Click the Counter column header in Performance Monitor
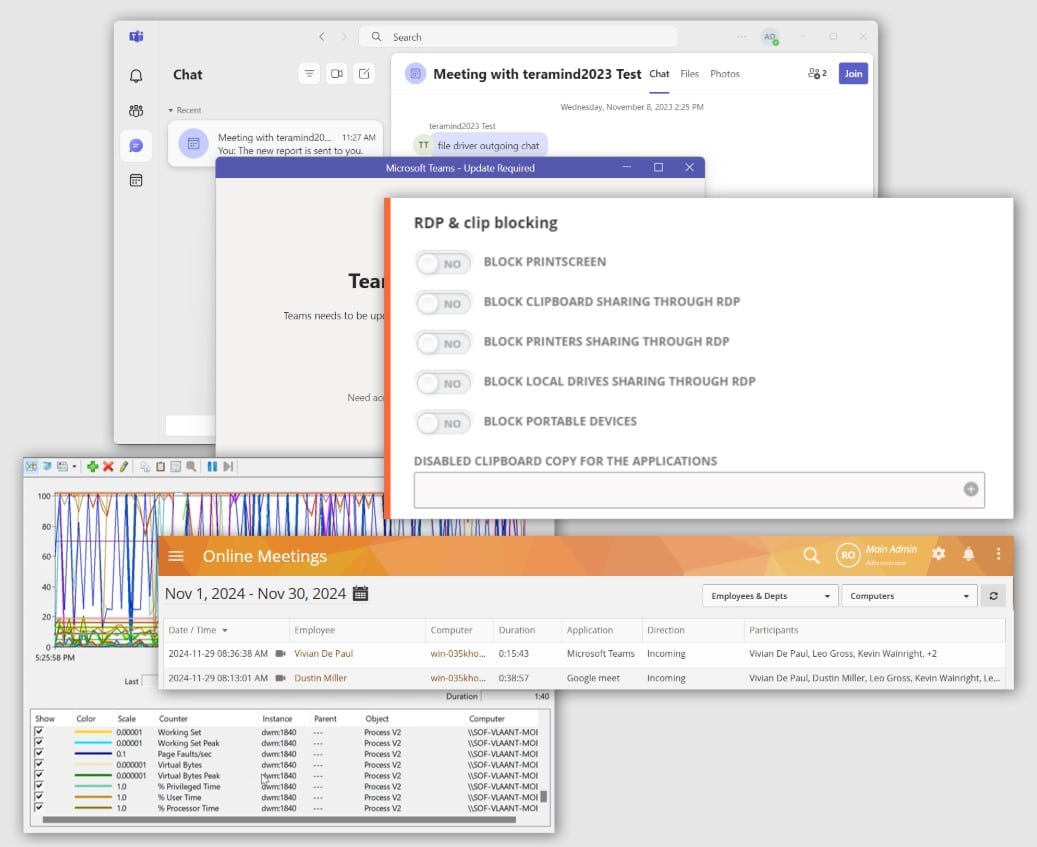Screen dimensions: 1037x847 click(x=173, y=719)
